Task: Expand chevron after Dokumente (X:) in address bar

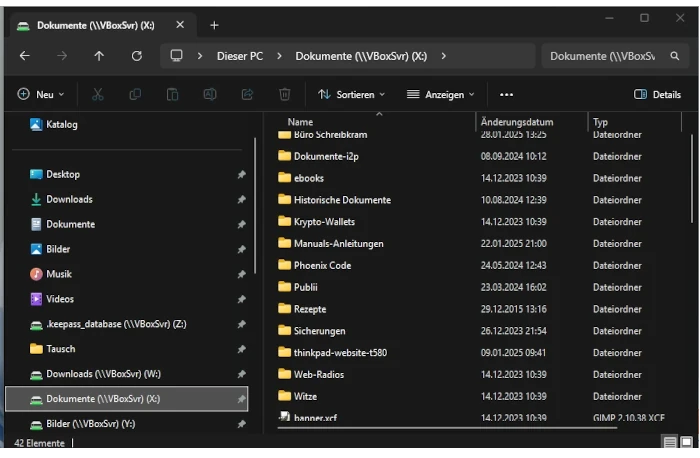Action: pos(443,56)
